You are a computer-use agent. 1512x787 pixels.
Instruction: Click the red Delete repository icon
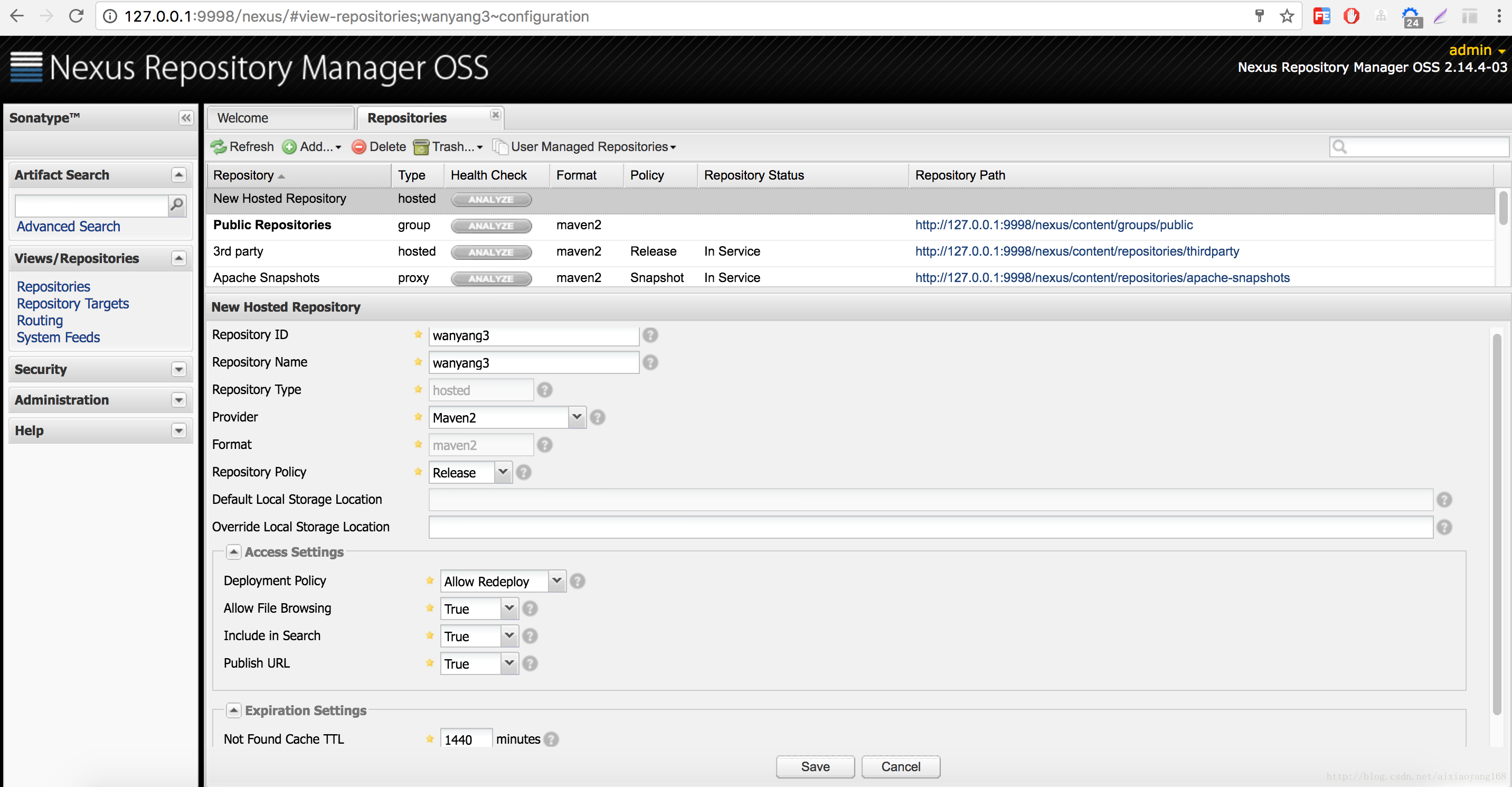click(x=358, y=147)
